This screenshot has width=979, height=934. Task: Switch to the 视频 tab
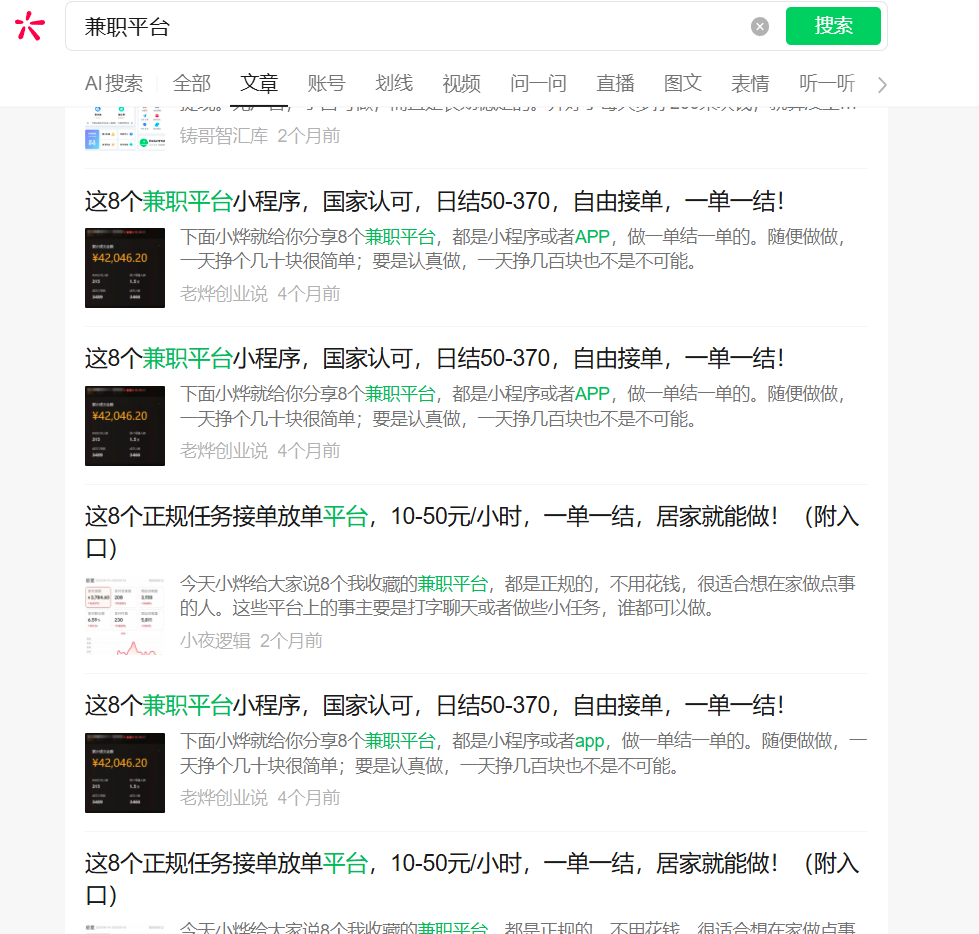461,83
